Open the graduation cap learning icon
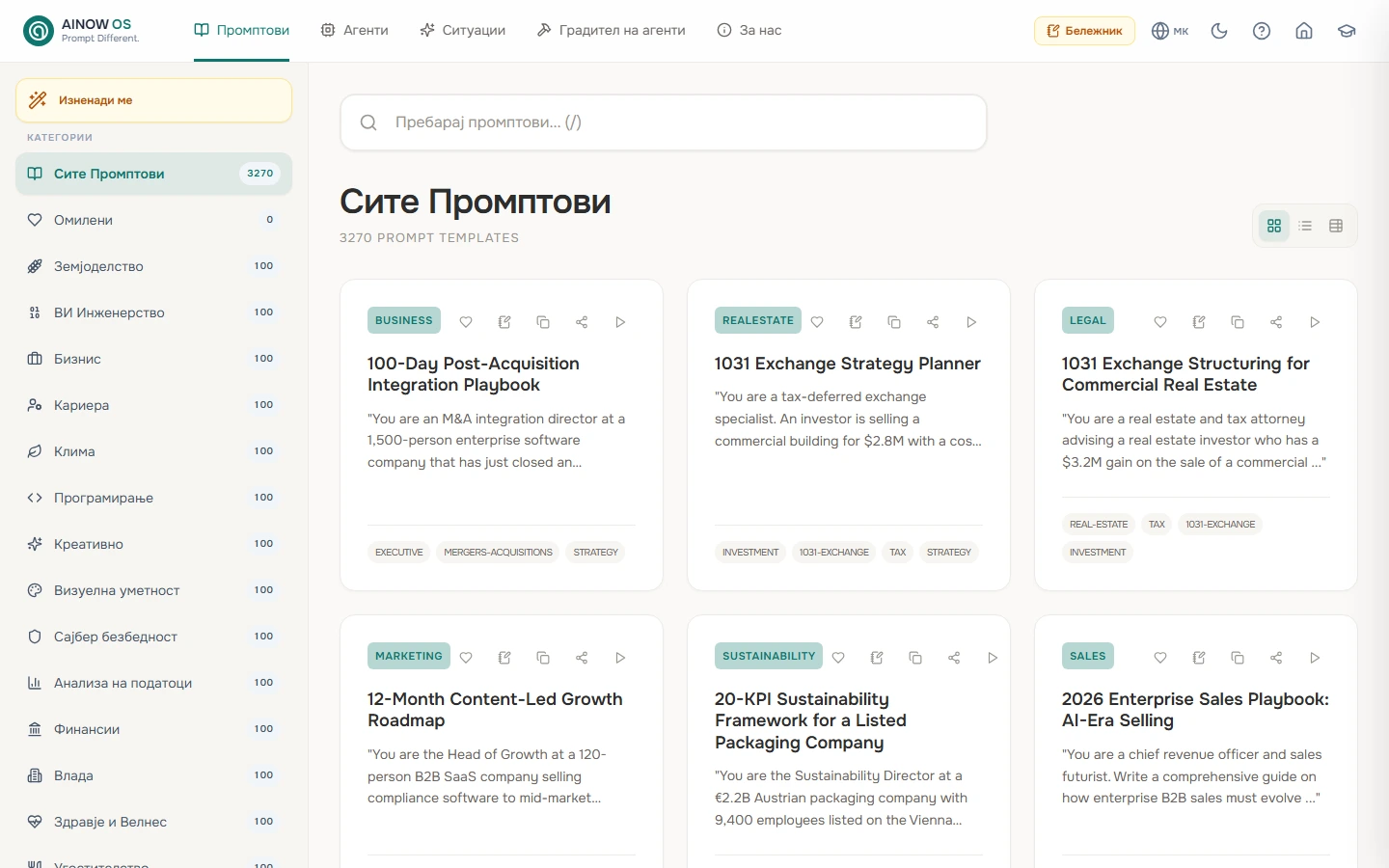Screen dimensions: 1389x868 [1347, 31]
